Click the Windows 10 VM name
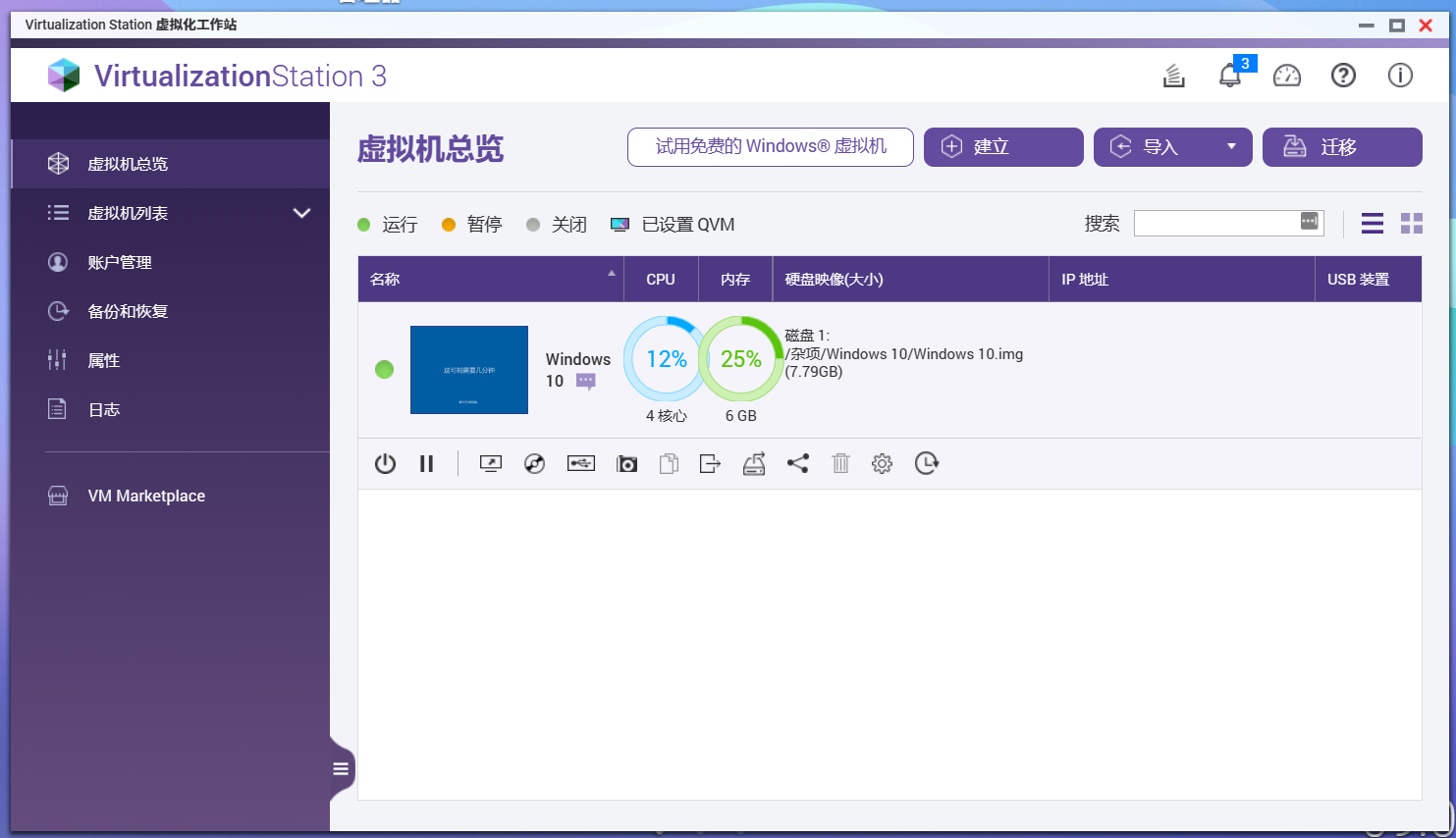The image size is (1456, 838). (x=578, y=370)
